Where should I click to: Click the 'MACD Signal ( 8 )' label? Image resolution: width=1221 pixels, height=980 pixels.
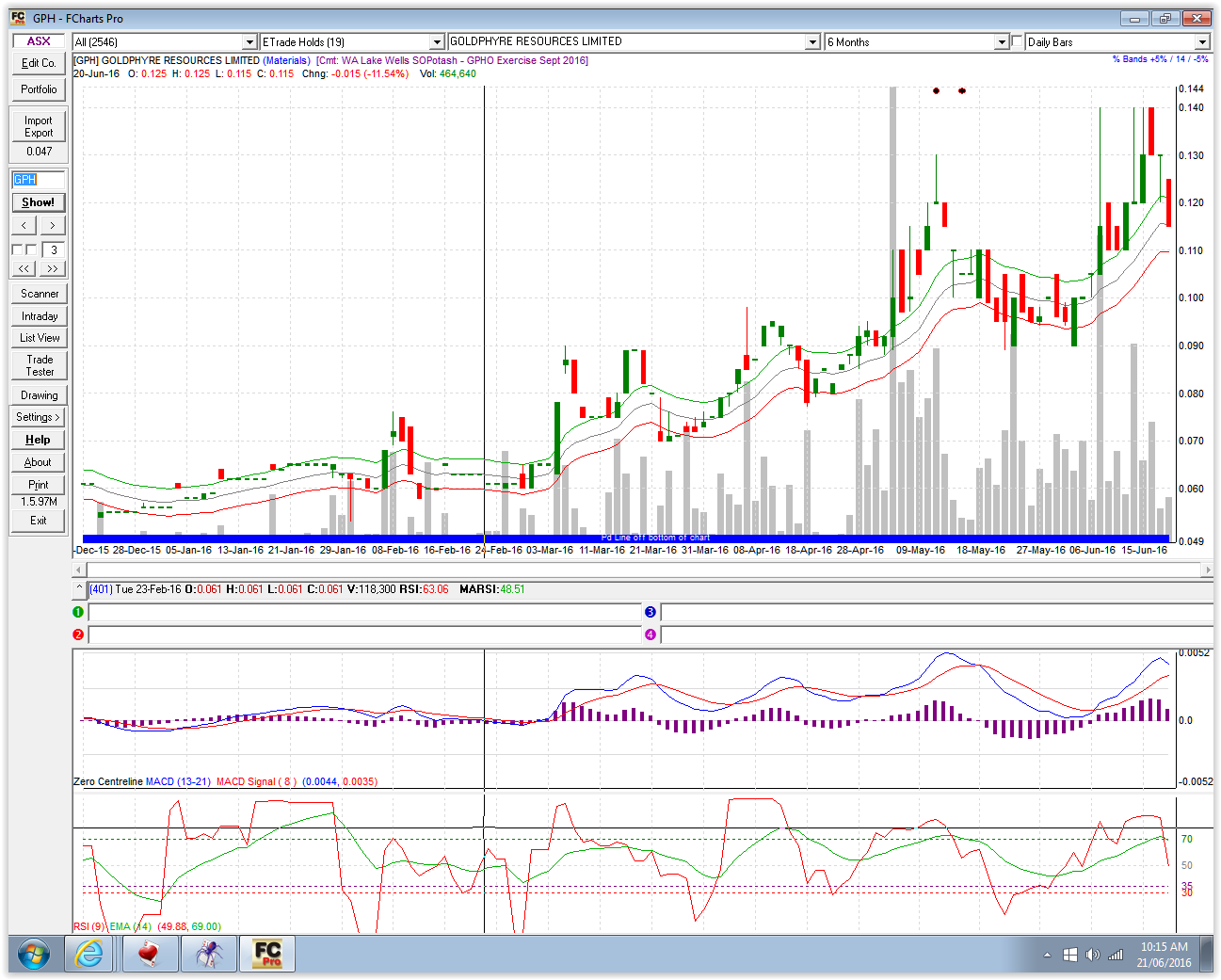[x=256, y=781]
